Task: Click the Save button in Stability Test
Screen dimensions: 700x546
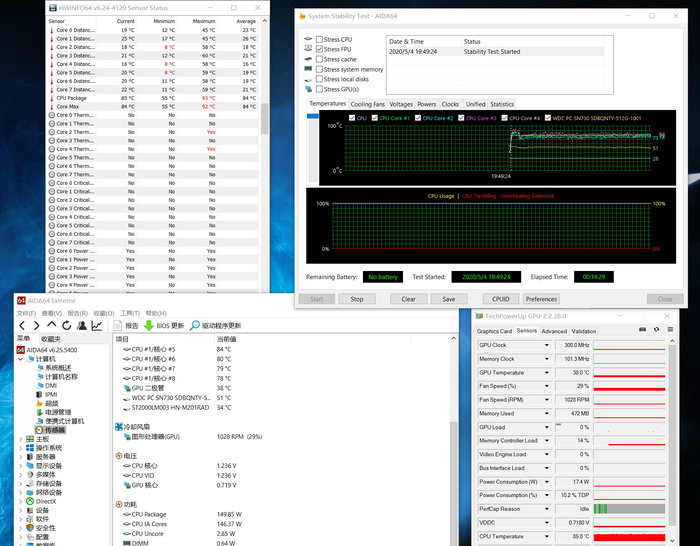Action: click(449, 299)
